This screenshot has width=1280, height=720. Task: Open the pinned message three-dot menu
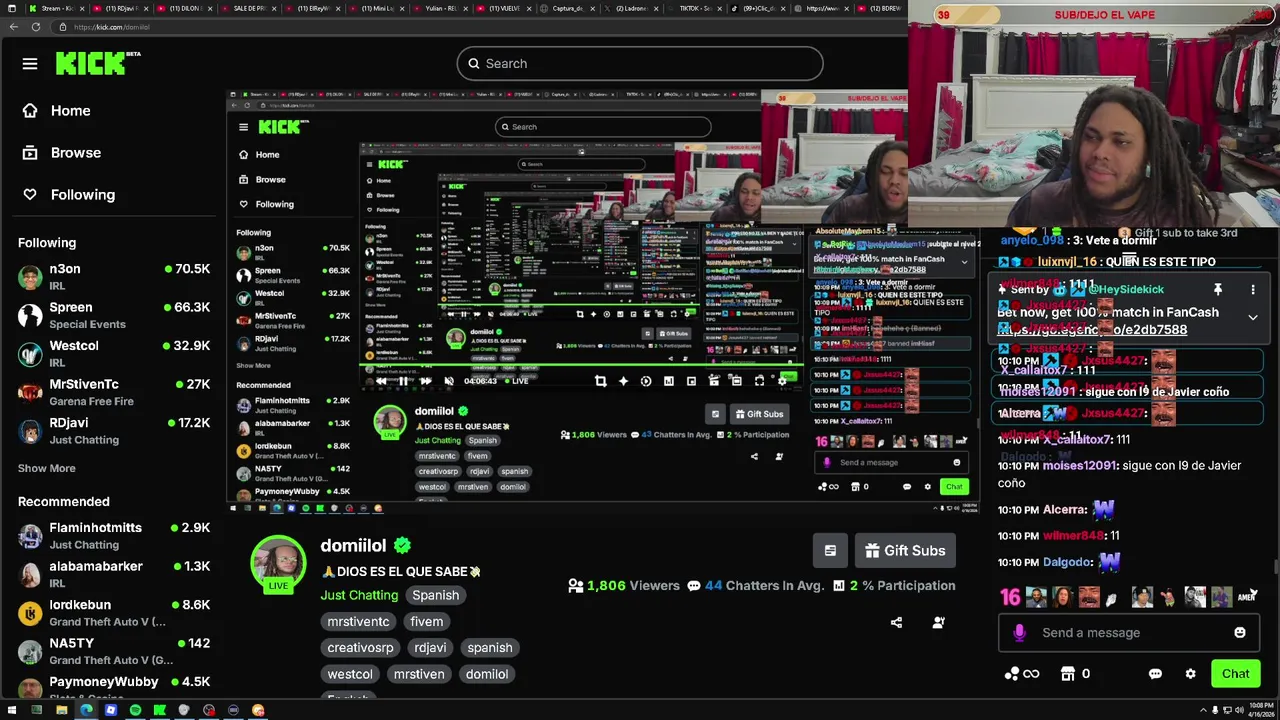1252,290
